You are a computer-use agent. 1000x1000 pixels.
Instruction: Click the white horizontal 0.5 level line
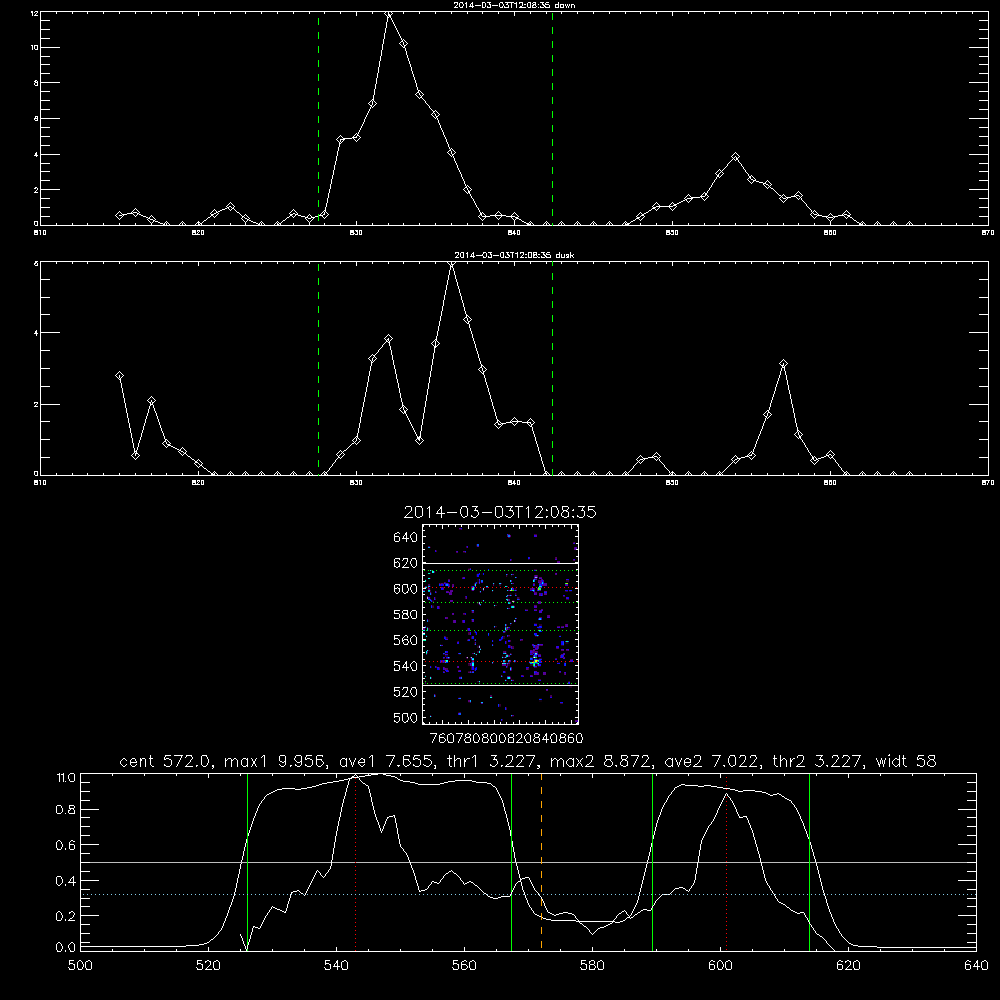[x=529, y=862]
